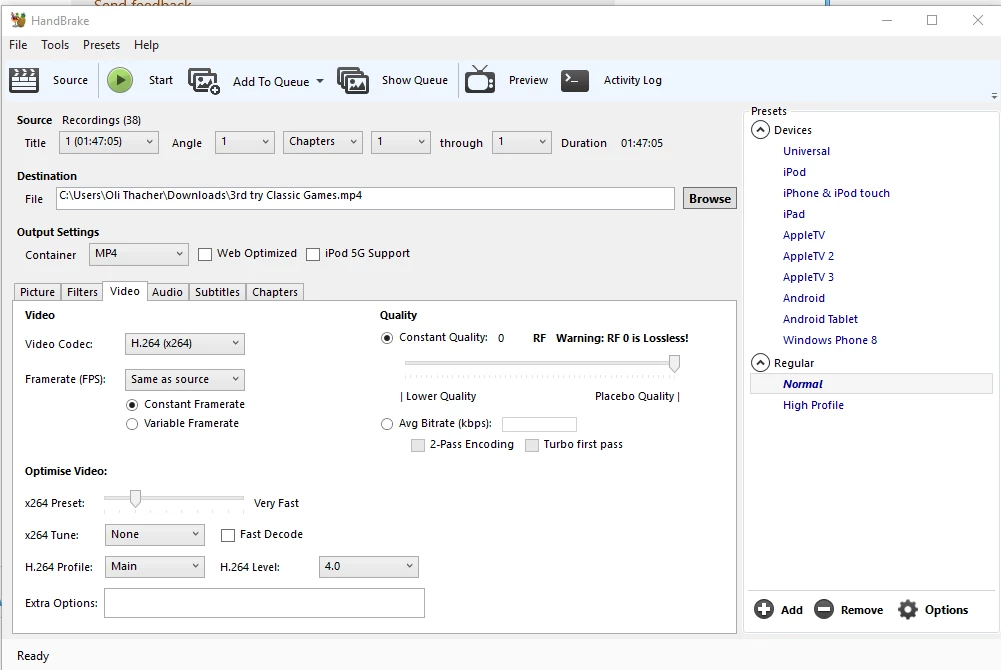
Task: Click the Show Queue stacked images icon
Action: coord(352,80)
